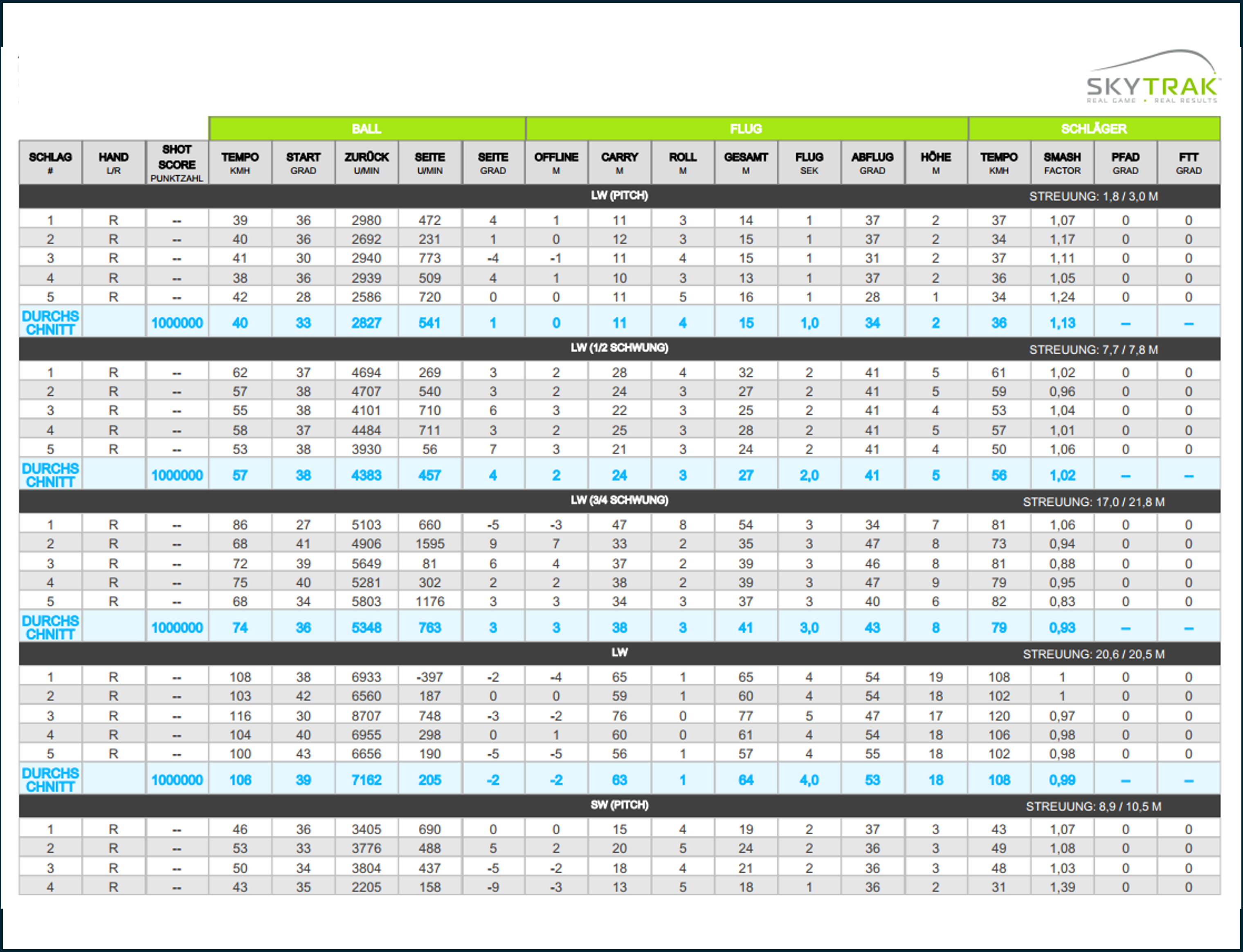Click the OFFLINE M column header
This screenshot has width=1243, height=952.
point(556,163)
